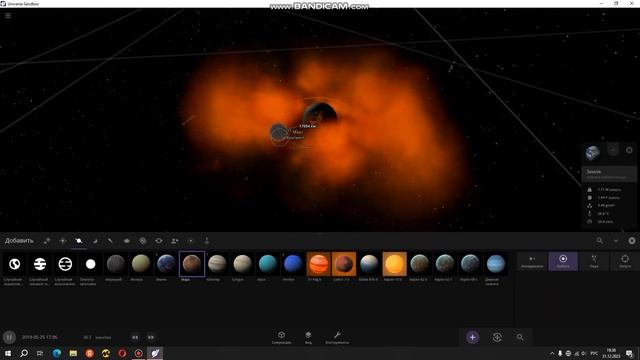This screenshot has height=360, width=640.
Task: Close the Earth properties panel
Action: pos(629,150)
